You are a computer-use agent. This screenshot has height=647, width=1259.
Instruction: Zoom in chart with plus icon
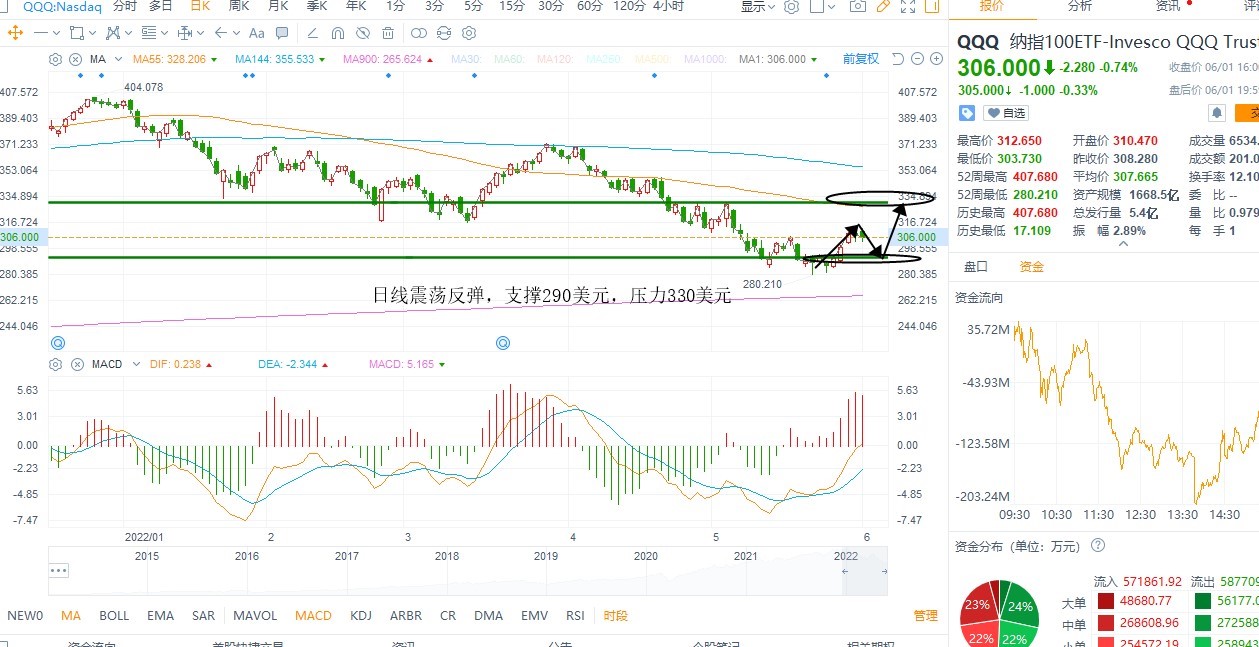[x=936, y=59]
